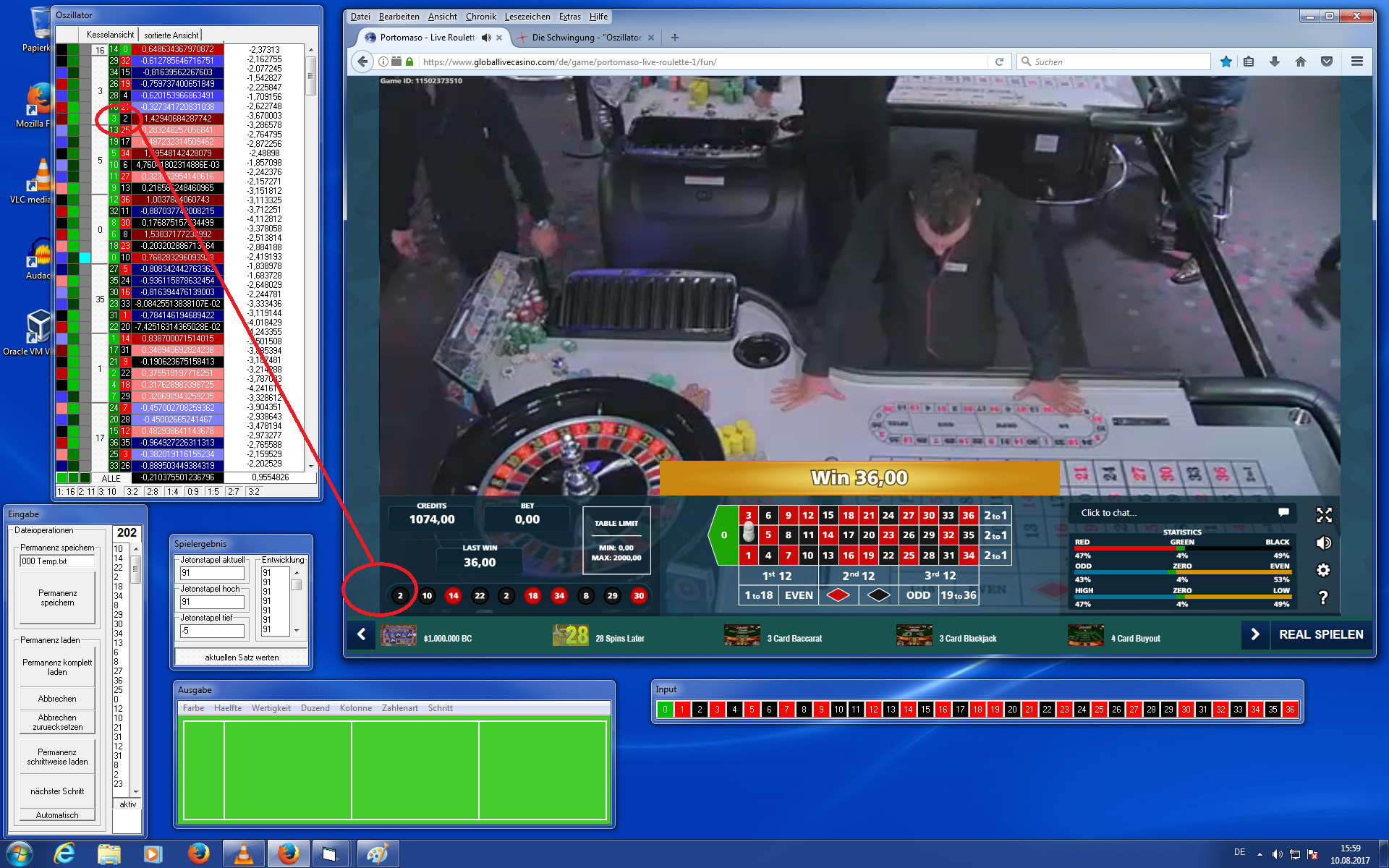Go to Firefox home page icon

[1301, 61]
